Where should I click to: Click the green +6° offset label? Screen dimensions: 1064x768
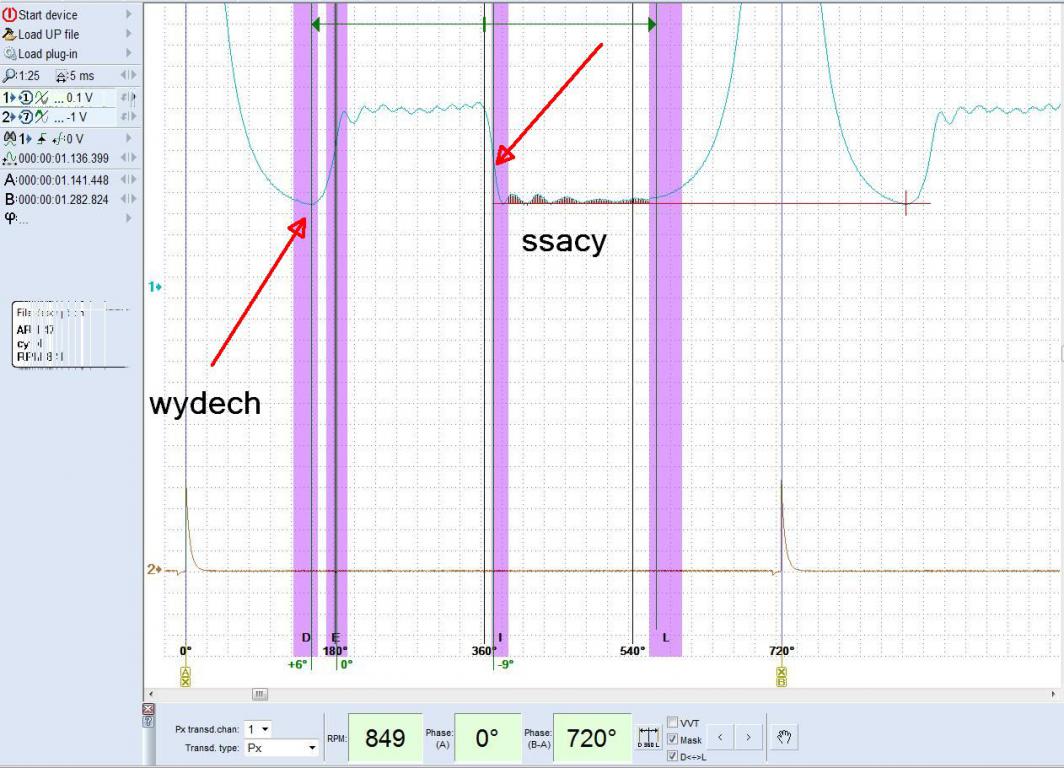pos(297,665)
